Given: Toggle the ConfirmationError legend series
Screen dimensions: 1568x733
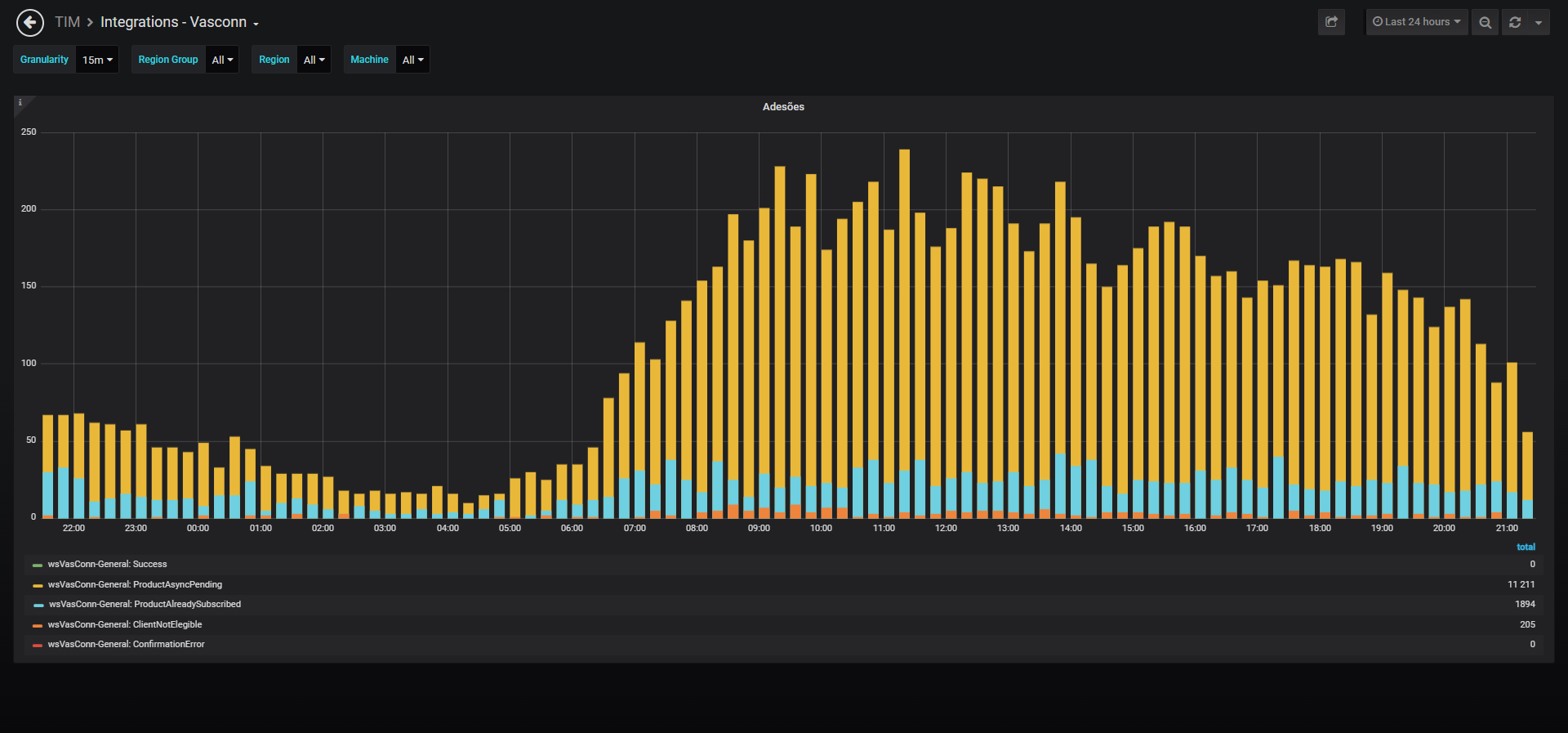Looking at the screenshot, I should (127, 645).
